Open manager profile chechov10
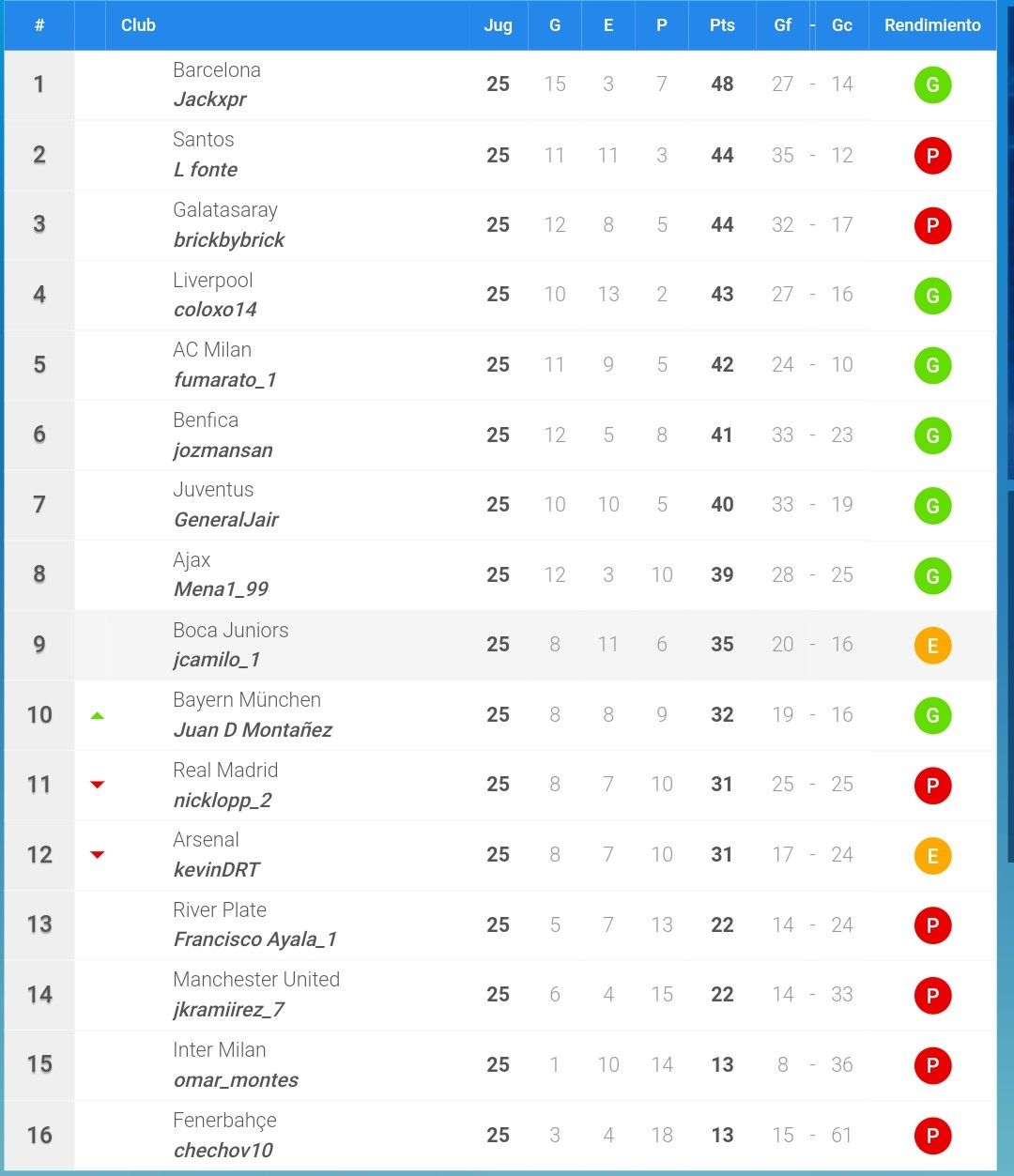1014x1176 pixels. 223,1150
